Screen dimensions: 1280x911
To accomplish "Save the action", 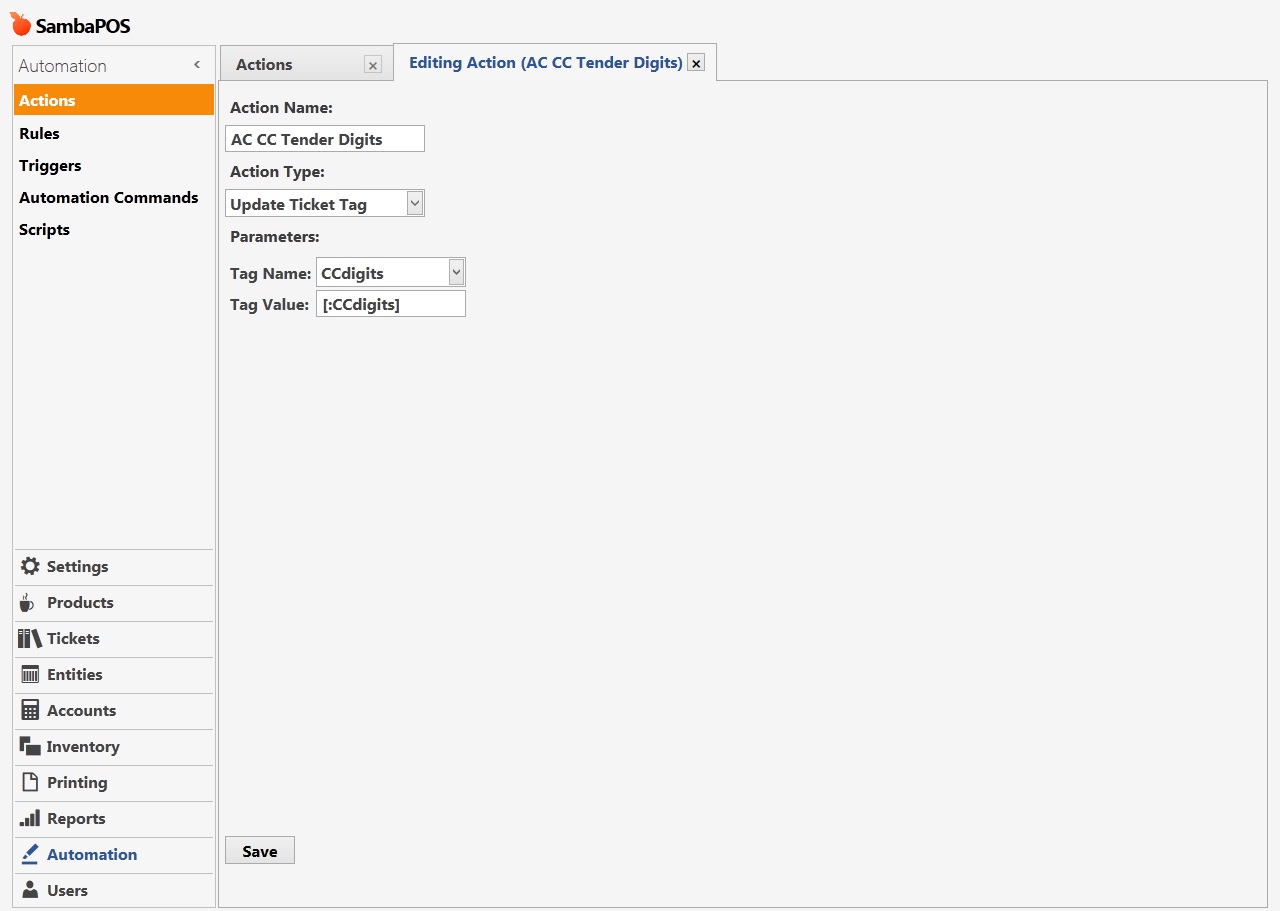I will tap(260, 851).
